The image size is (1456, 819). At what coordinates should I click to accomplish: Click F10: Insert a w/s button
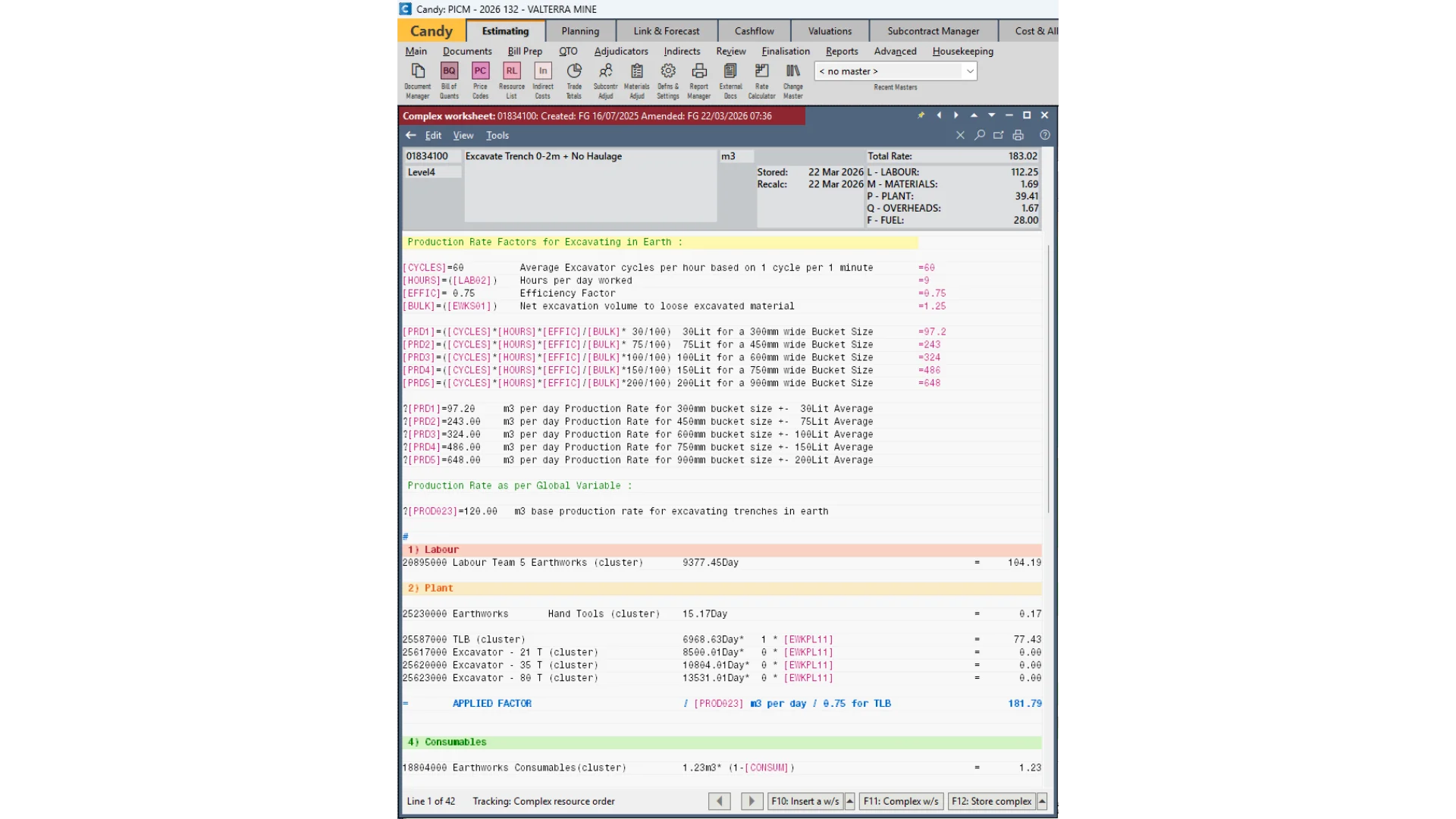[805, 801]
